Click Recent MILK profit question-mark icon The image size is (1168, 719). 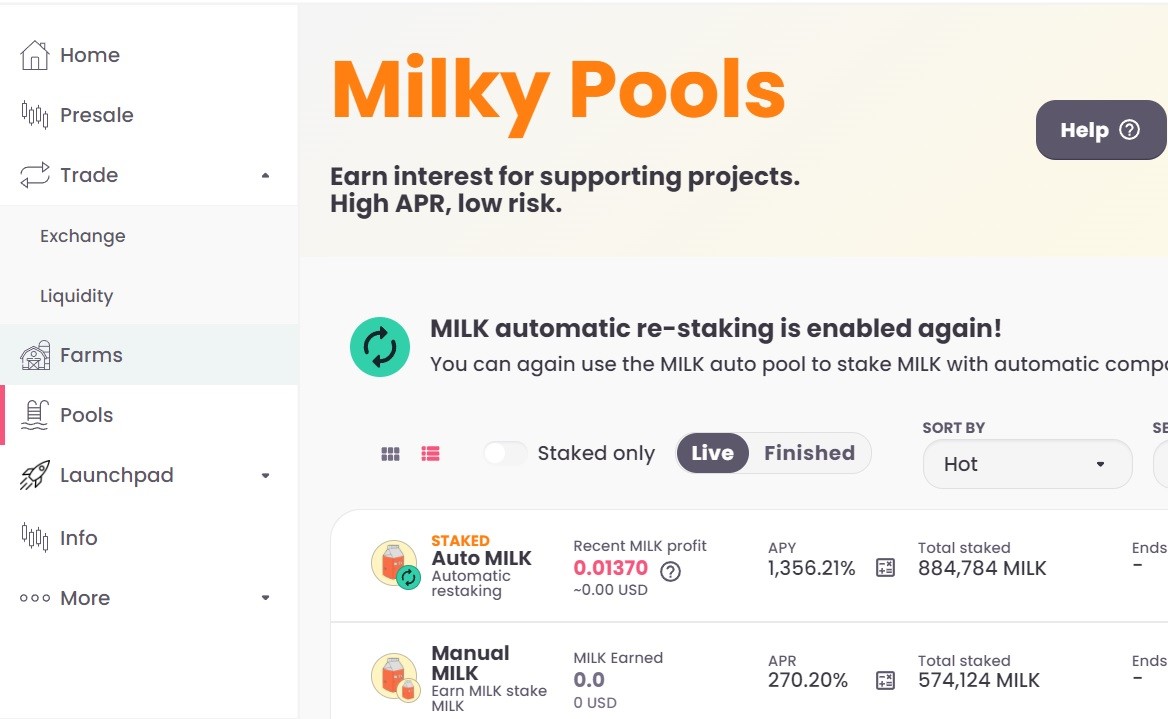(x=670, y=571)
